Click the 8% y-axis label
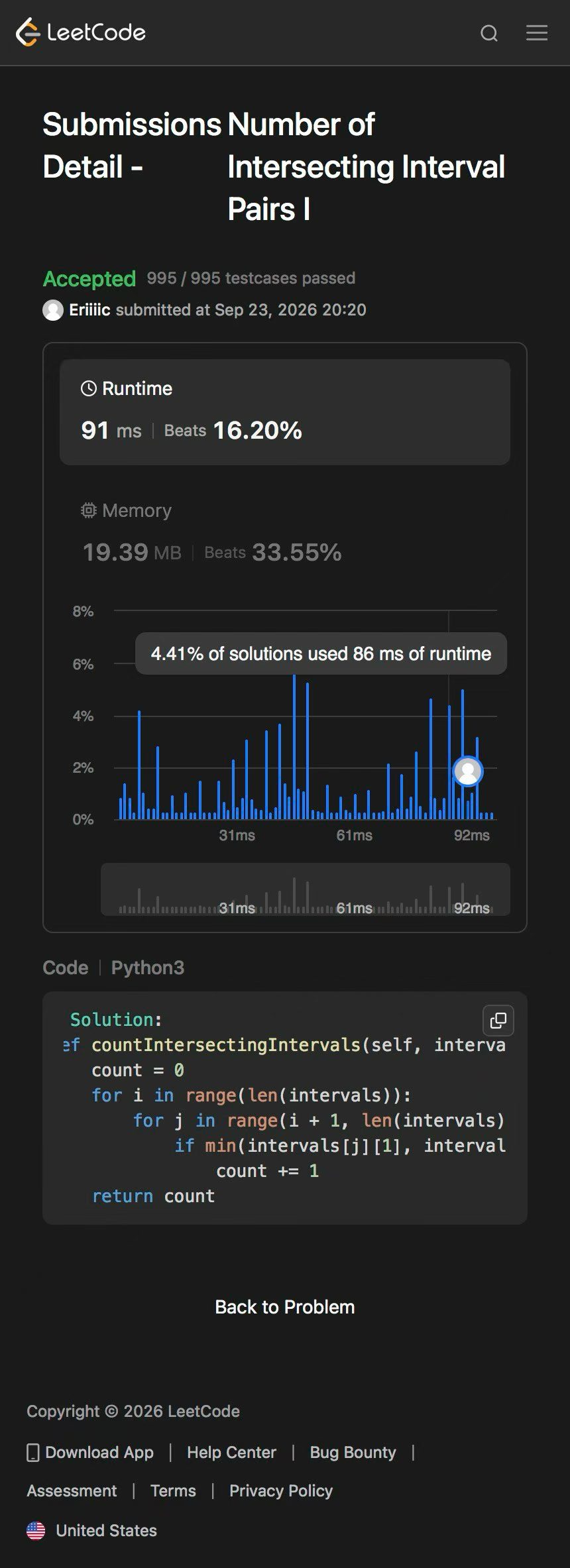This screenshot has width=570, height=1568. 83,611
